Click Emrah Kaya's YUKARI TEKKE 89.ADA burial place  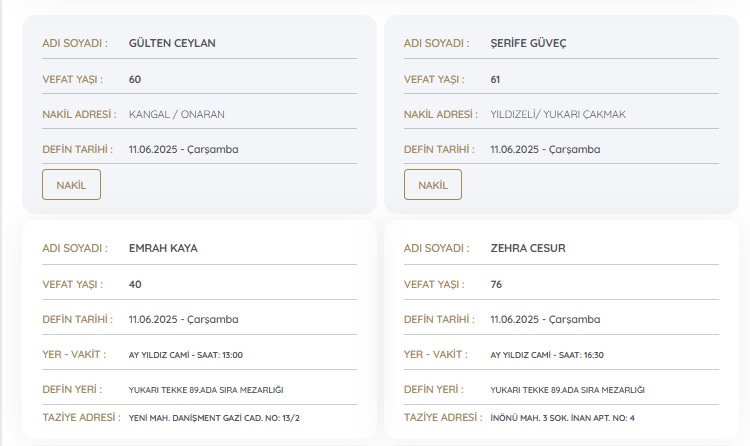[206, 390]
